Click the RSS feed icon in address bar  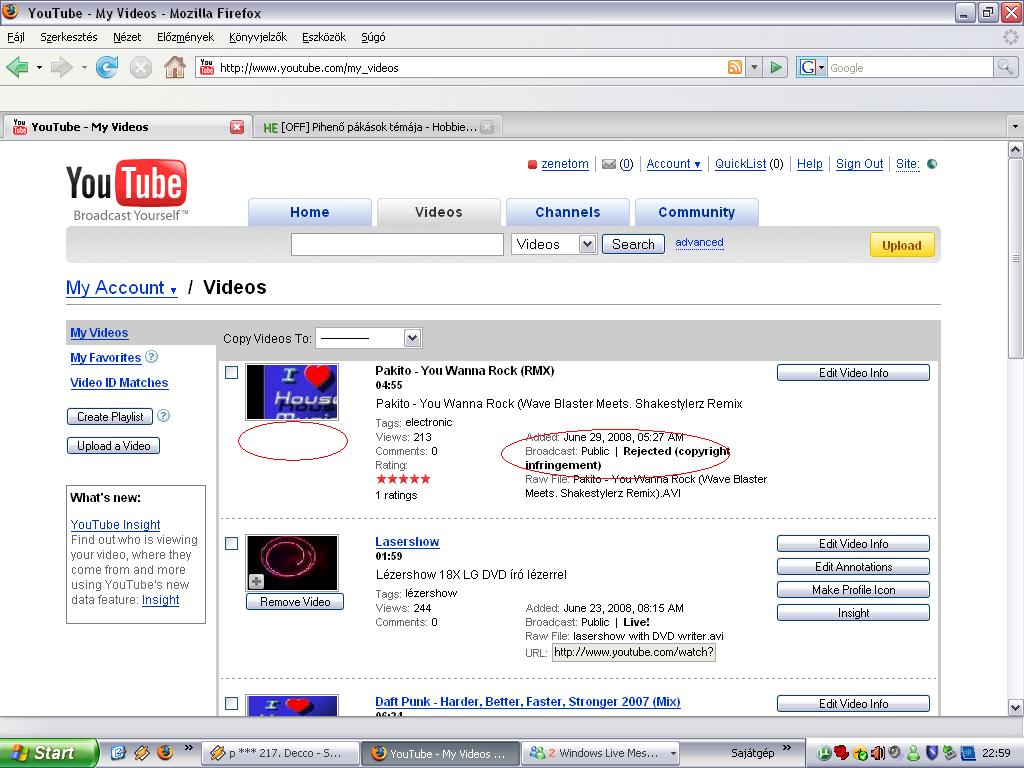coord(735,67)
